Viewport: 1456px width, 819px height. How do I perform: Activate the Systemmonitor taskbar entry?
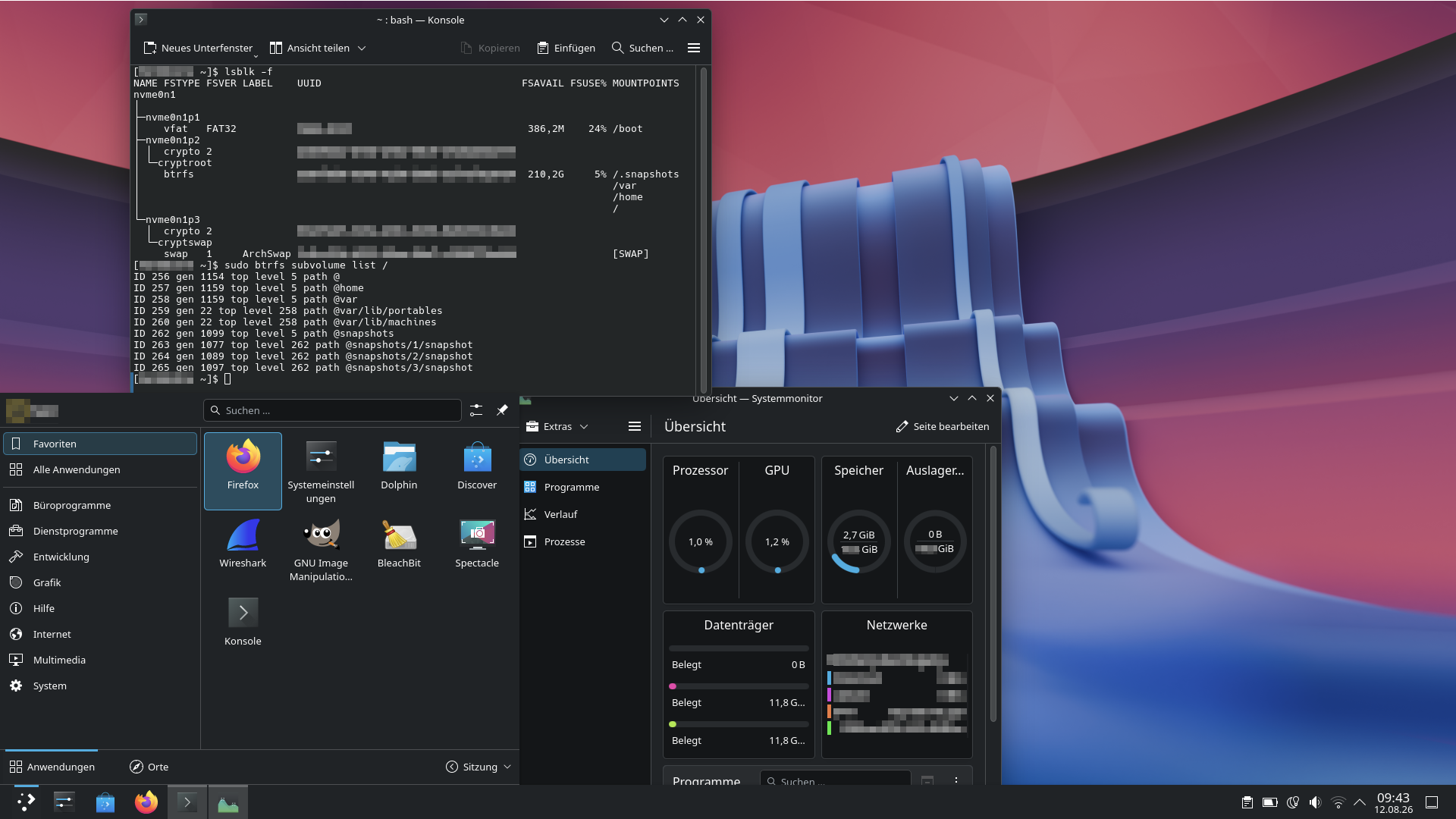[x=228, y=802]
